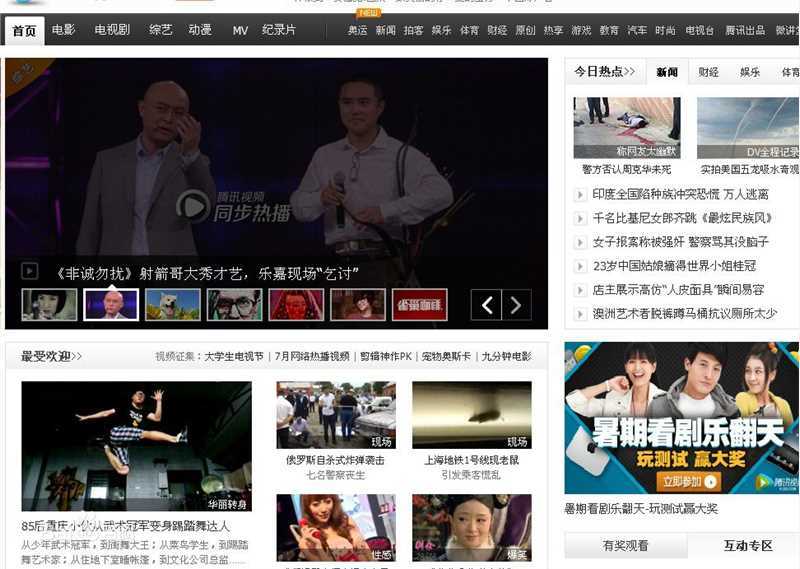Open the 时尚 channel

point(665,30)
